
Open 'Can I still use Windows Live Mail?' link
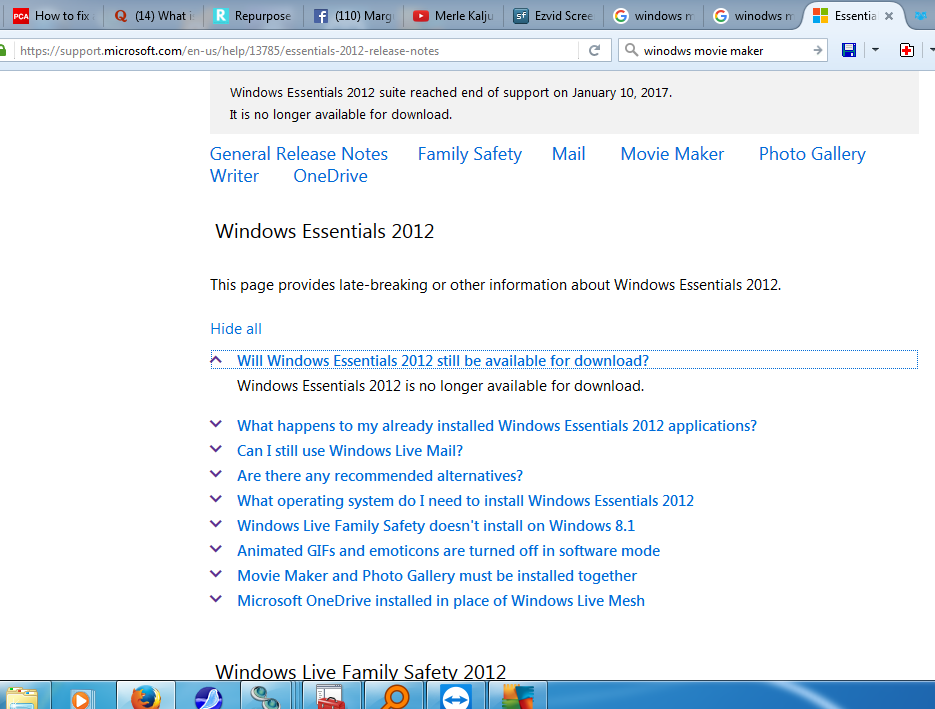tap(350, 451)
